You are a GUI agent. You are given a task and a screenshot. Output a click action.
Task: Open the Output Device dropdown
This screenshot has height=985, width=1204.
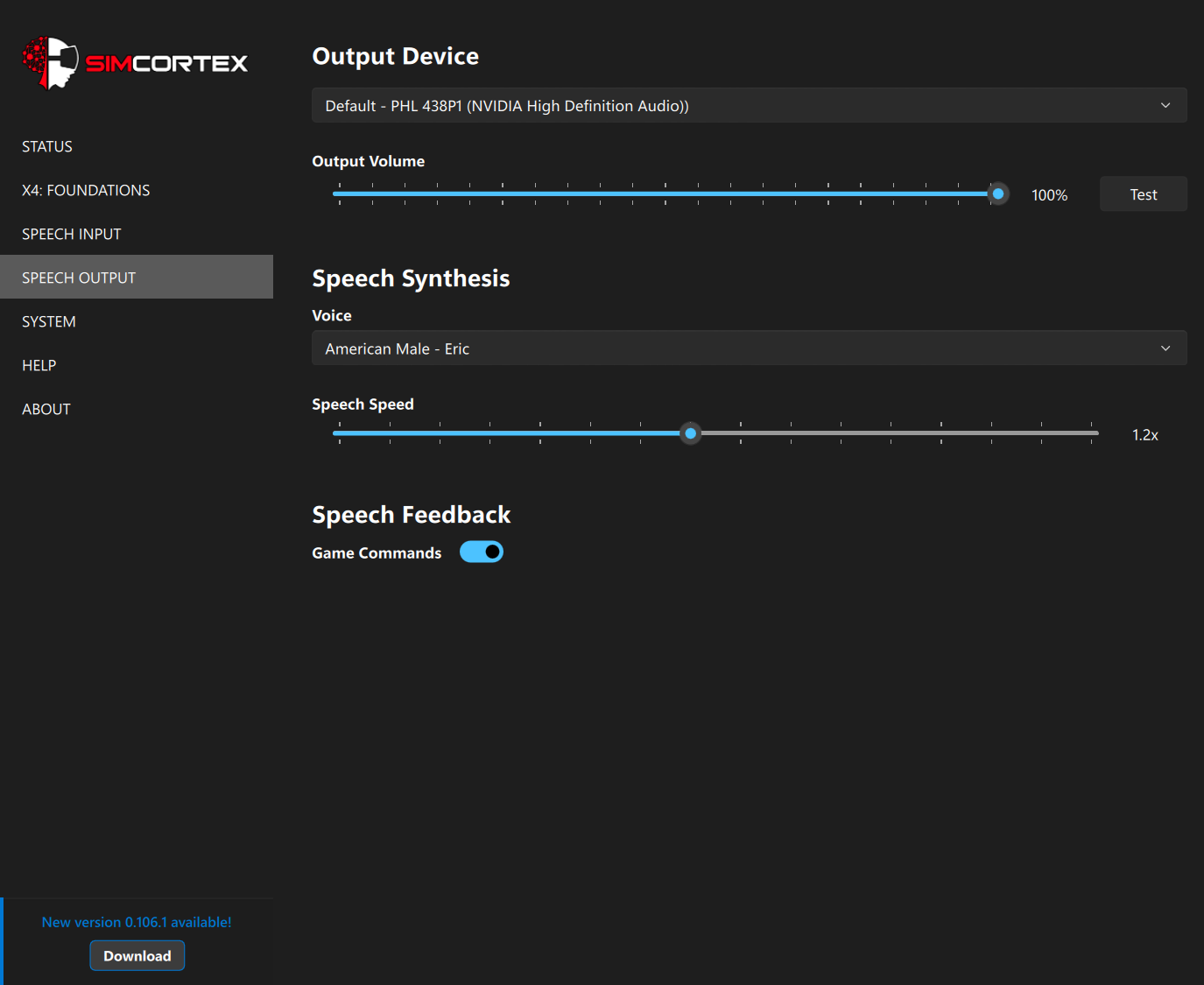pos(750,105)
